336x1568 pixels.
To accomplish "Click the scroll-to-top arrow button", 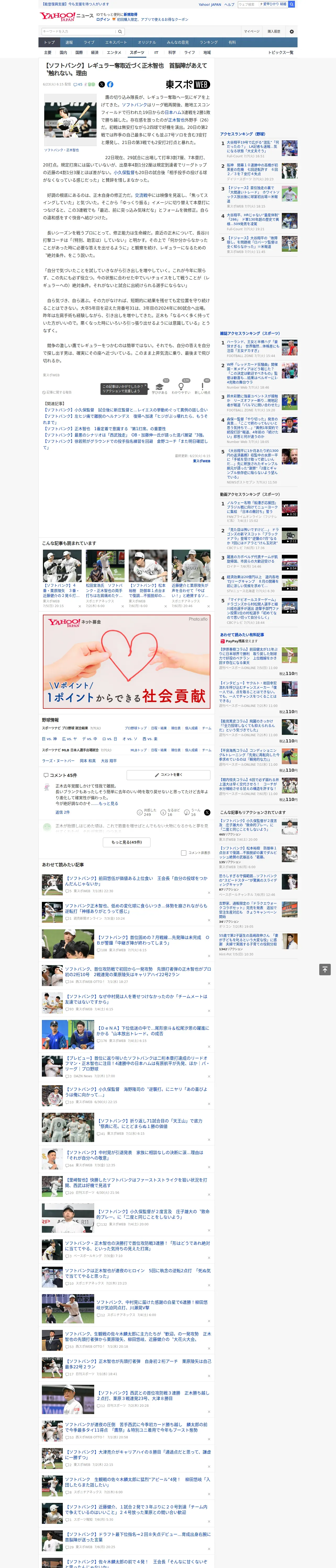I will point(325,970).
